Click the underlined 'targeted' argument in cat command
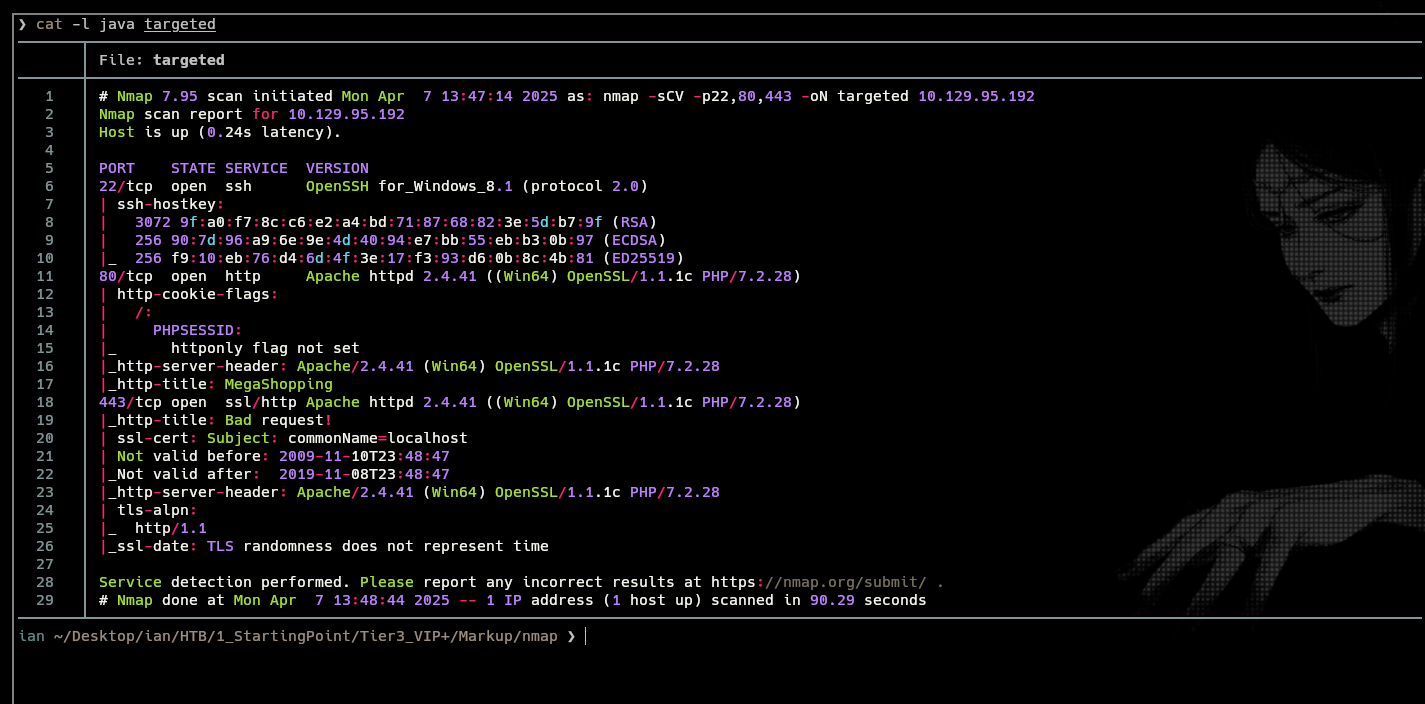1425x704 pixels. click(x=179, y=24)
